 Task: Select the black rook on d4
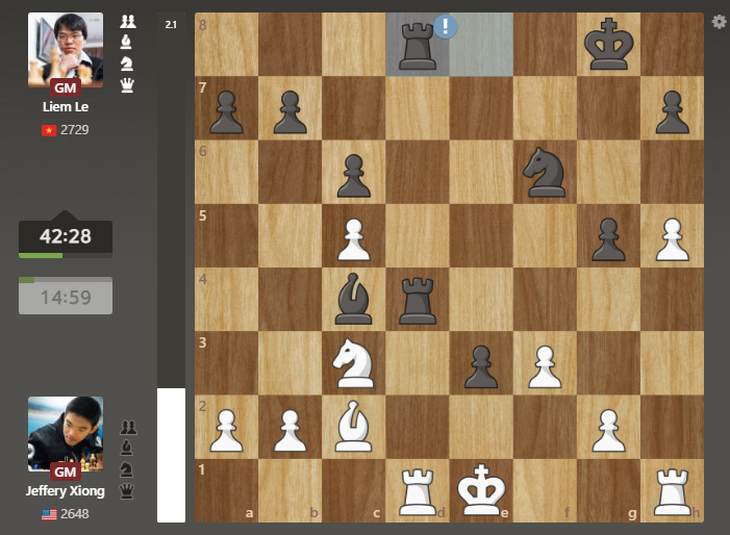(418, 299)
